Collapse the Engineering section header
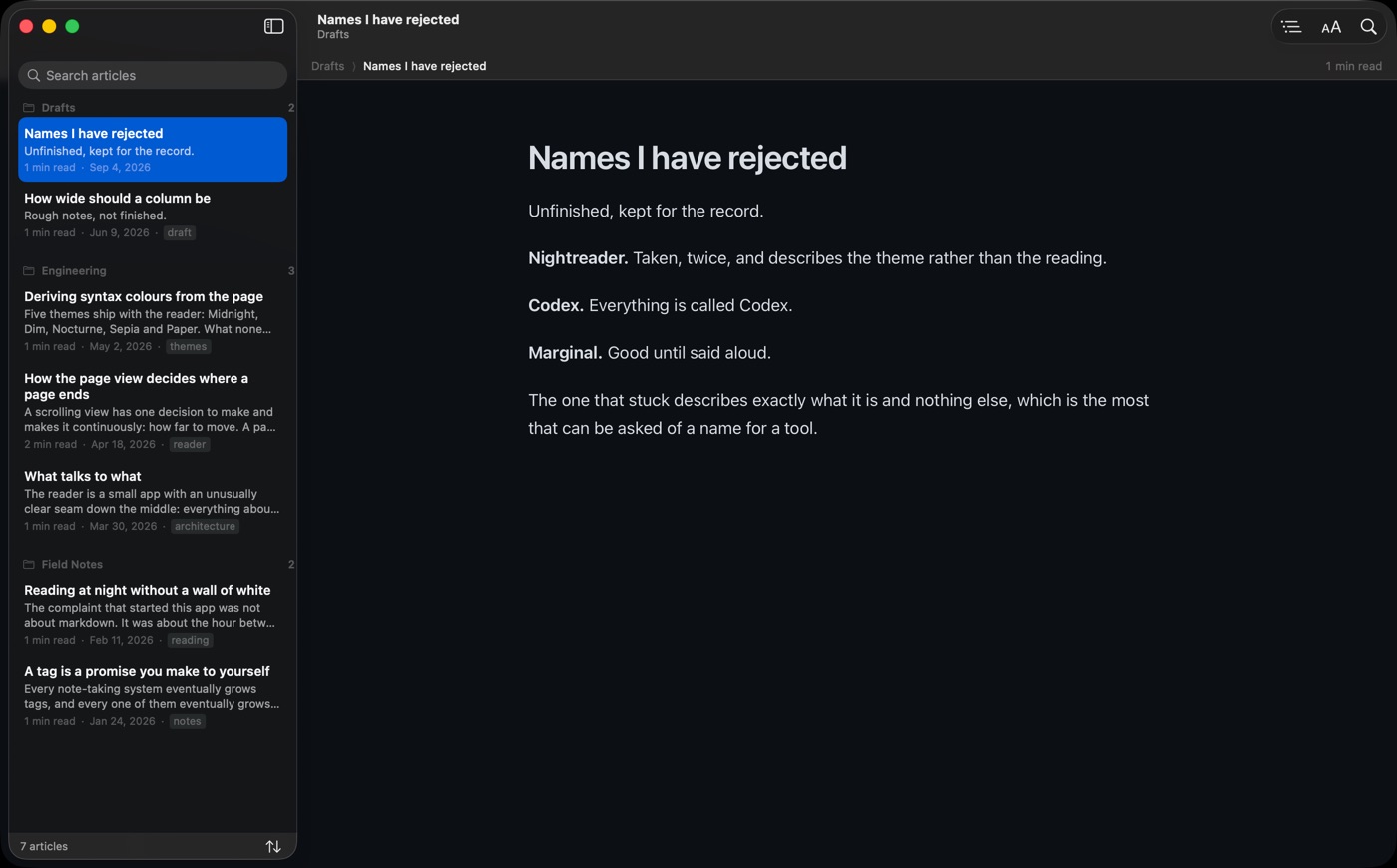 (153, 270)
